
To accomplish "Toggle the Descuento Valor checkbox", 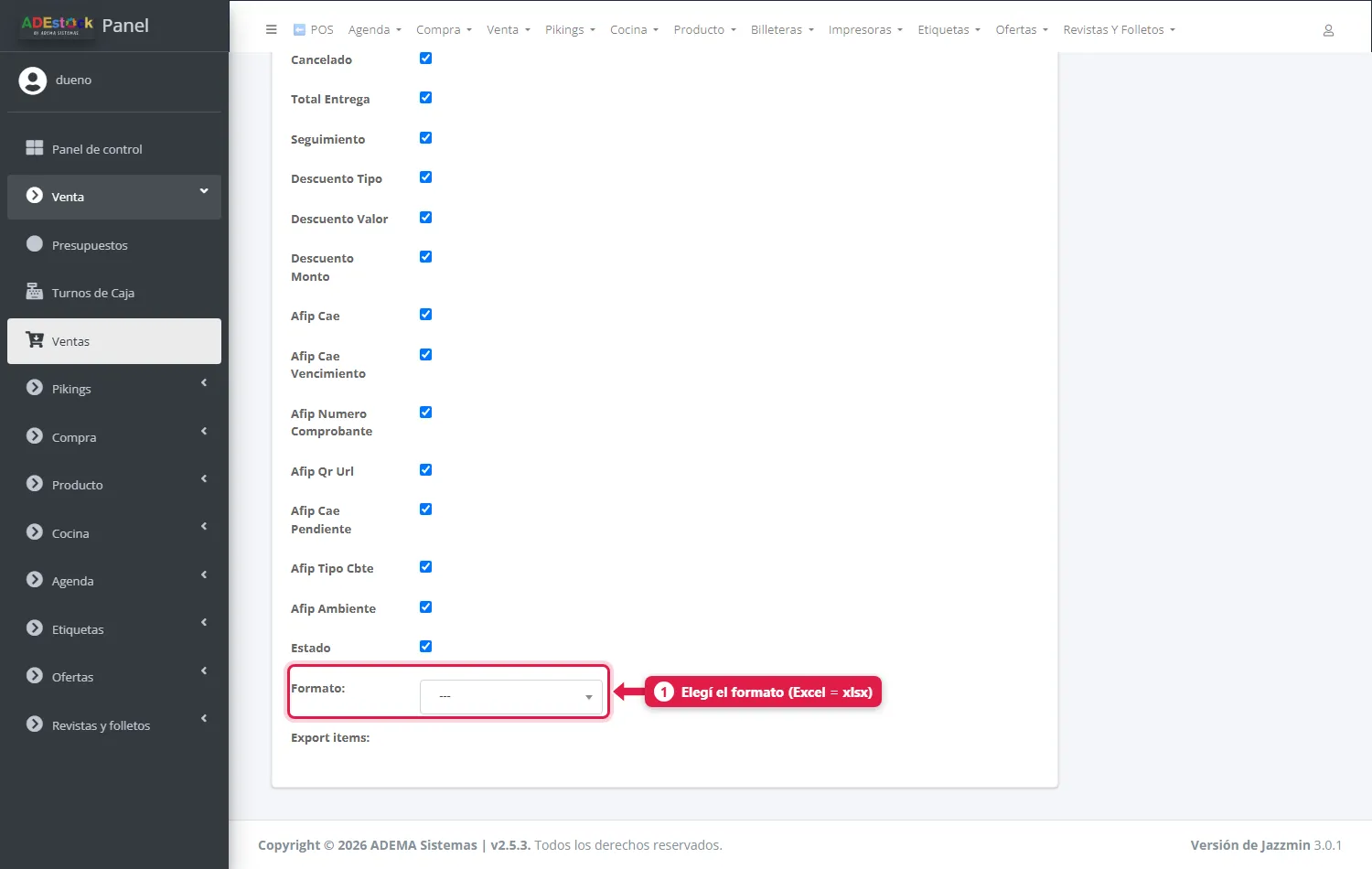I will pyautogui.click(x=425, y=218).
